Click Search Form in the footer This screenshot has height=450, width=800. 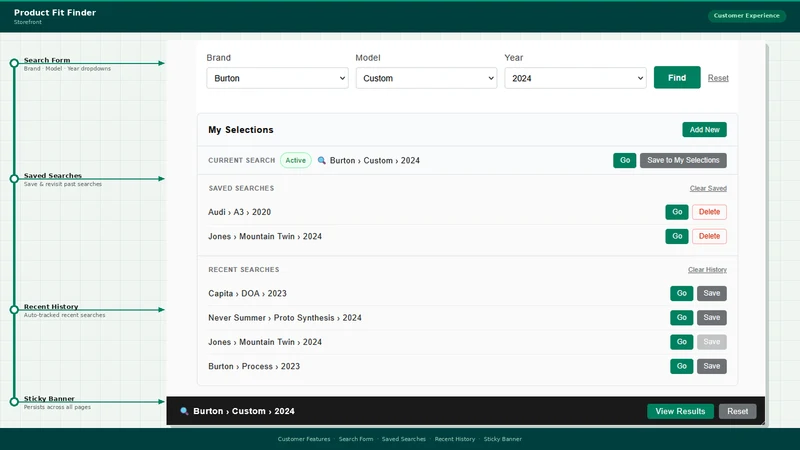(356, 439)
